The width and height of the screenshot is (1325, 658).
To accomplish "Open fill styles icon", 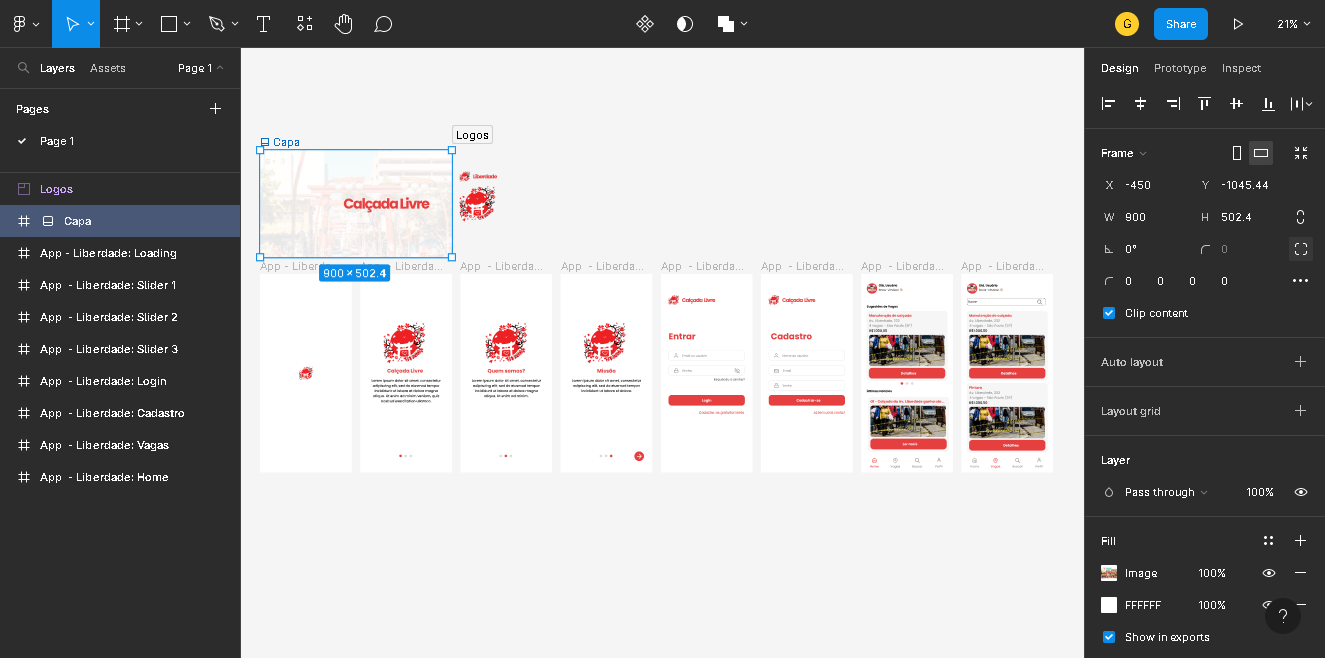I will coord(1268,541).
